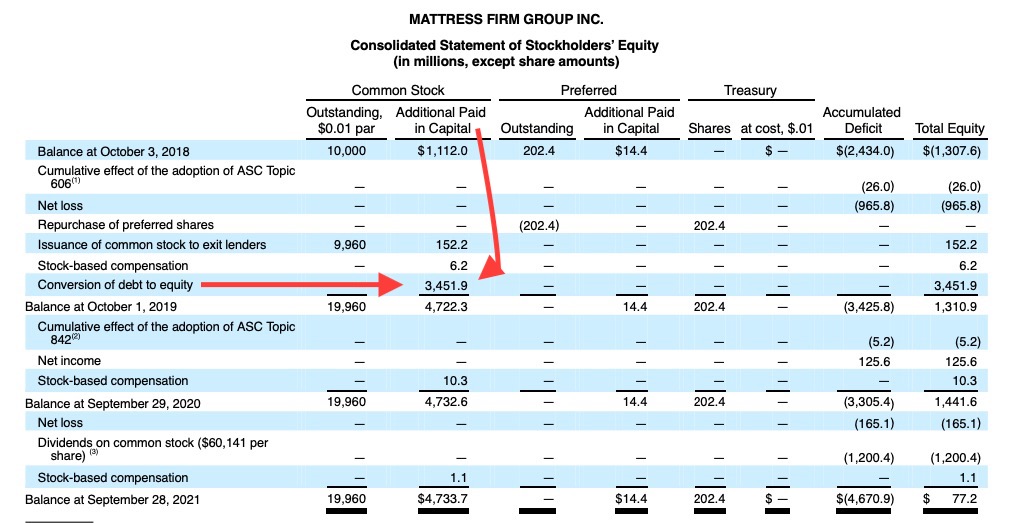Select 'Consolidated Statement of Stockholders' Equity' heading
The height and width of the screenshot is (523, 1011).
point(504,46)
